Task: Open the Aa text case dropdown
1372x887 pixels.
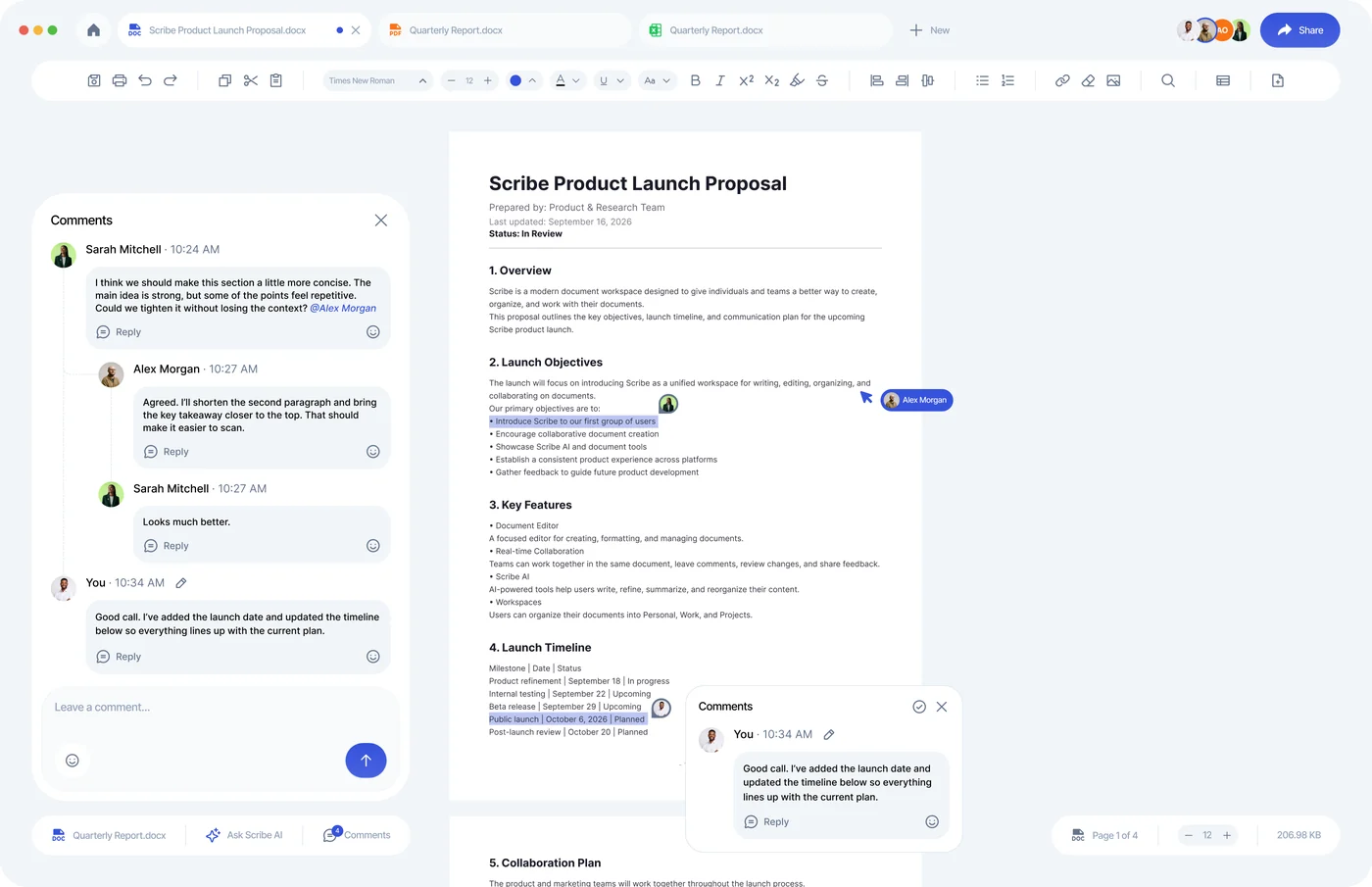Action: (657, 80)
